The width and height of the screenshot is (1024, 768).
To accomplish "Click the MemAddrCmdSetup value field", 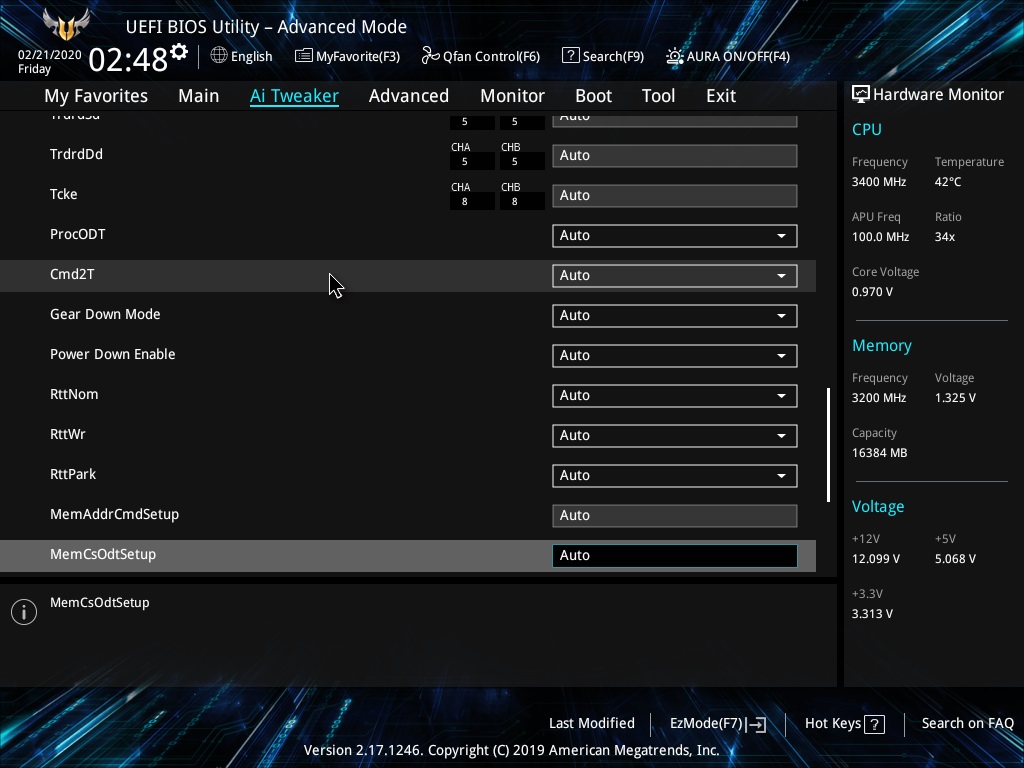I will click(x=675, y=515).
